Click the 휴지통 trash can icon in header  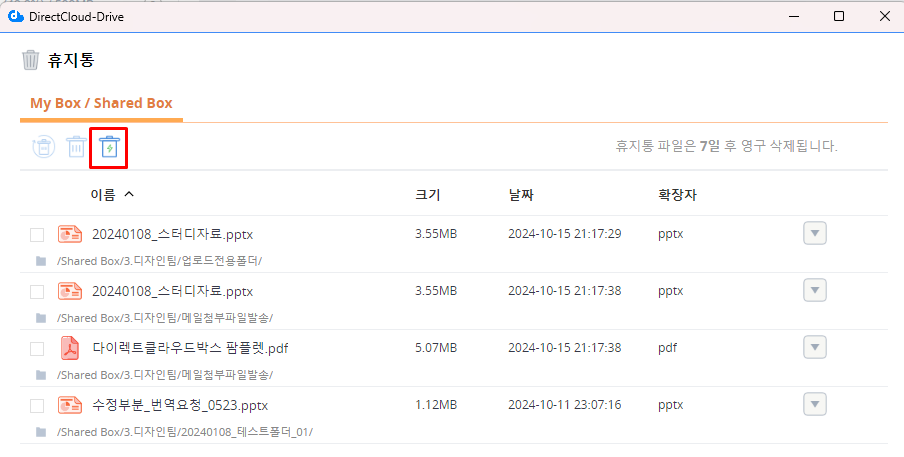[x=31, y=60]
